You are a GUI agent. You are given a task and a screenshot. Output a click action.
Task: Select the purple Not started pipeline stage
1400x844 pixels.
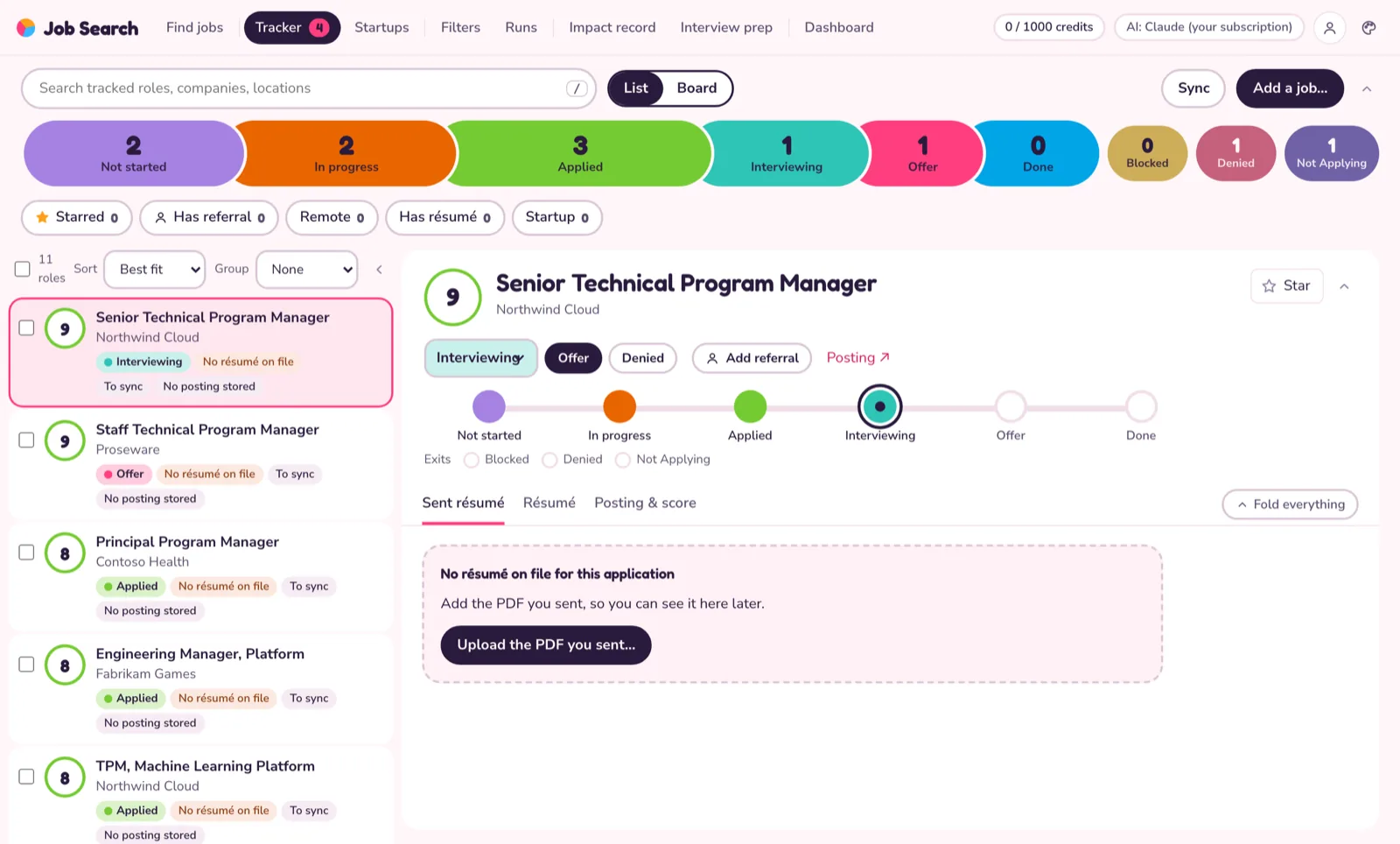134,153
